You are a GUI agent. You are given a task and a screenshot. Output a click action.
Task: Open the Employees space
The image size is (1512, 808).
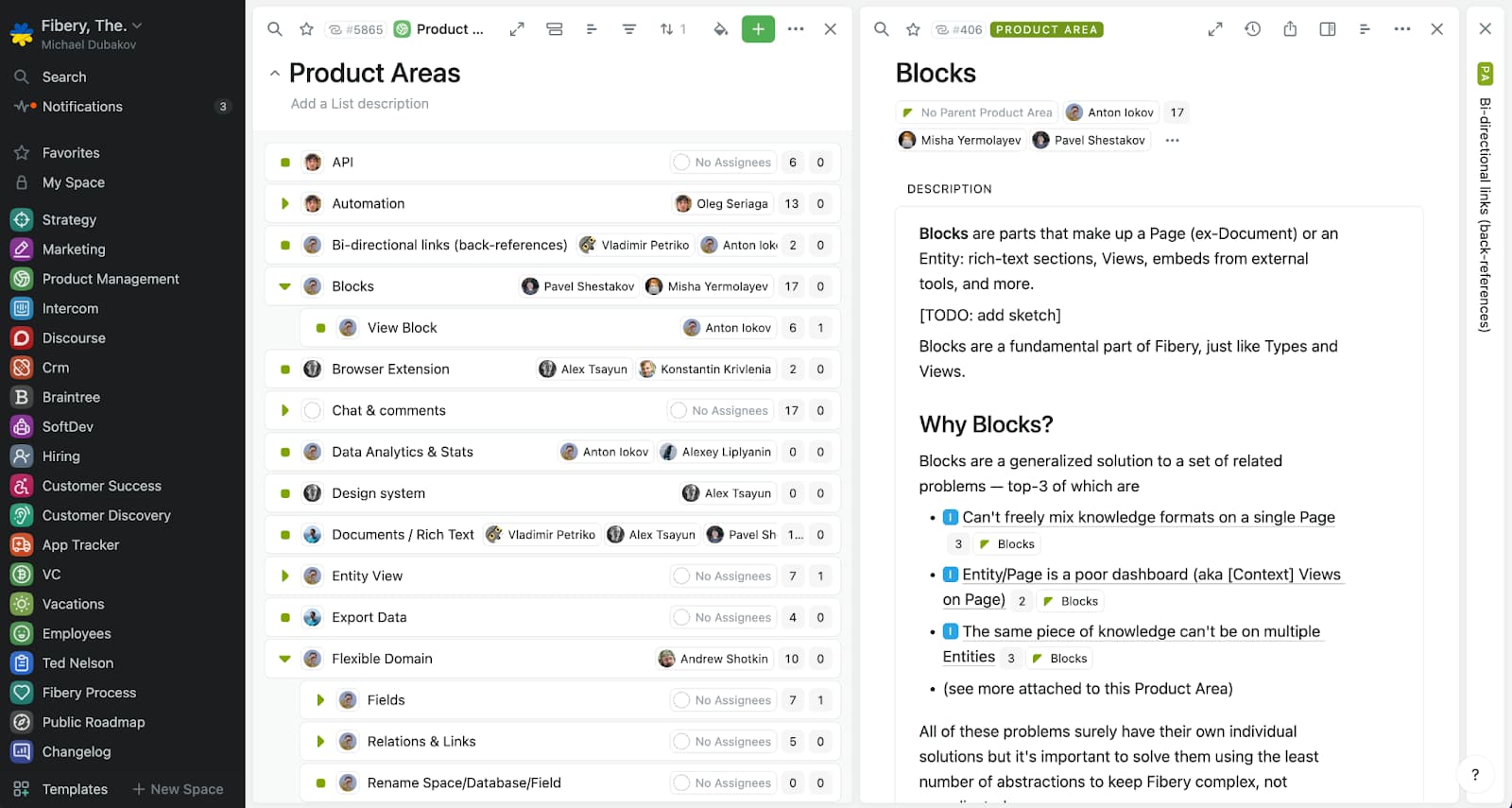click(77, 633)
